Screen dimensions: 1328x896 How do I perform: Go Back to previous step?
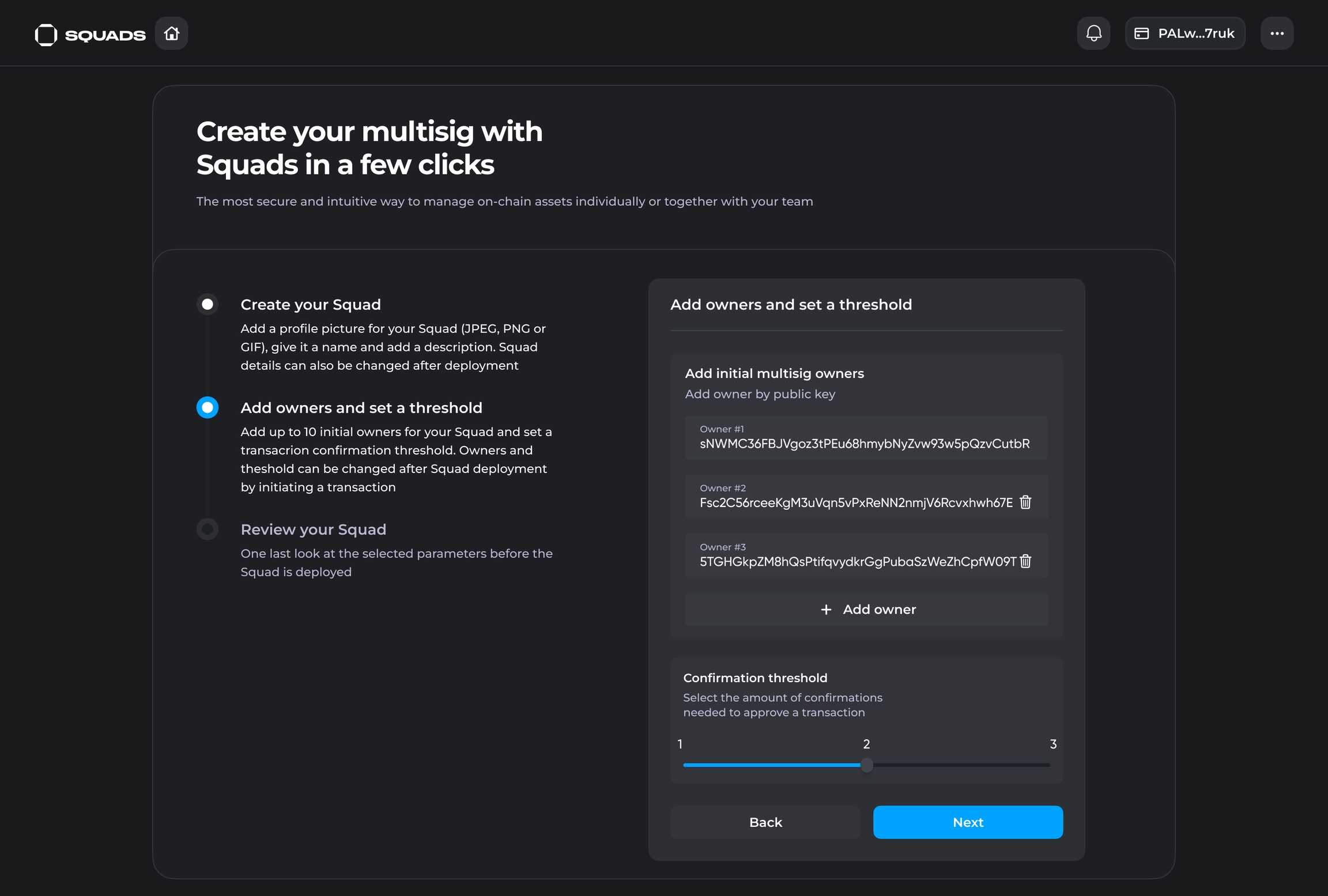[765, 822]
